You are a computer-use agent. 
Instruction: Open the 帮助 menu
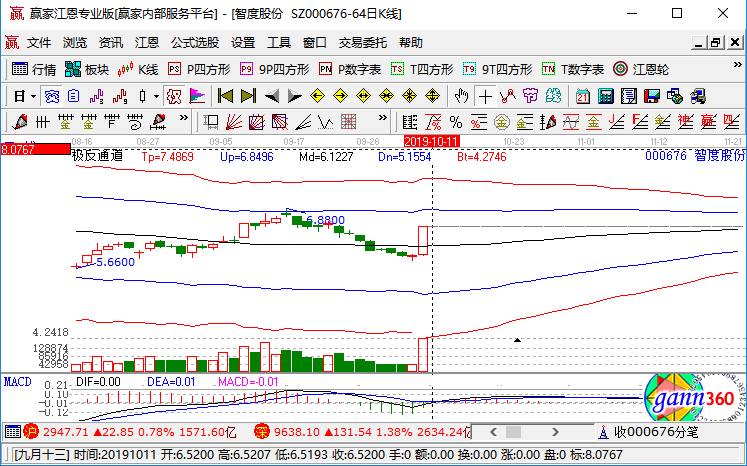(411, 43)
